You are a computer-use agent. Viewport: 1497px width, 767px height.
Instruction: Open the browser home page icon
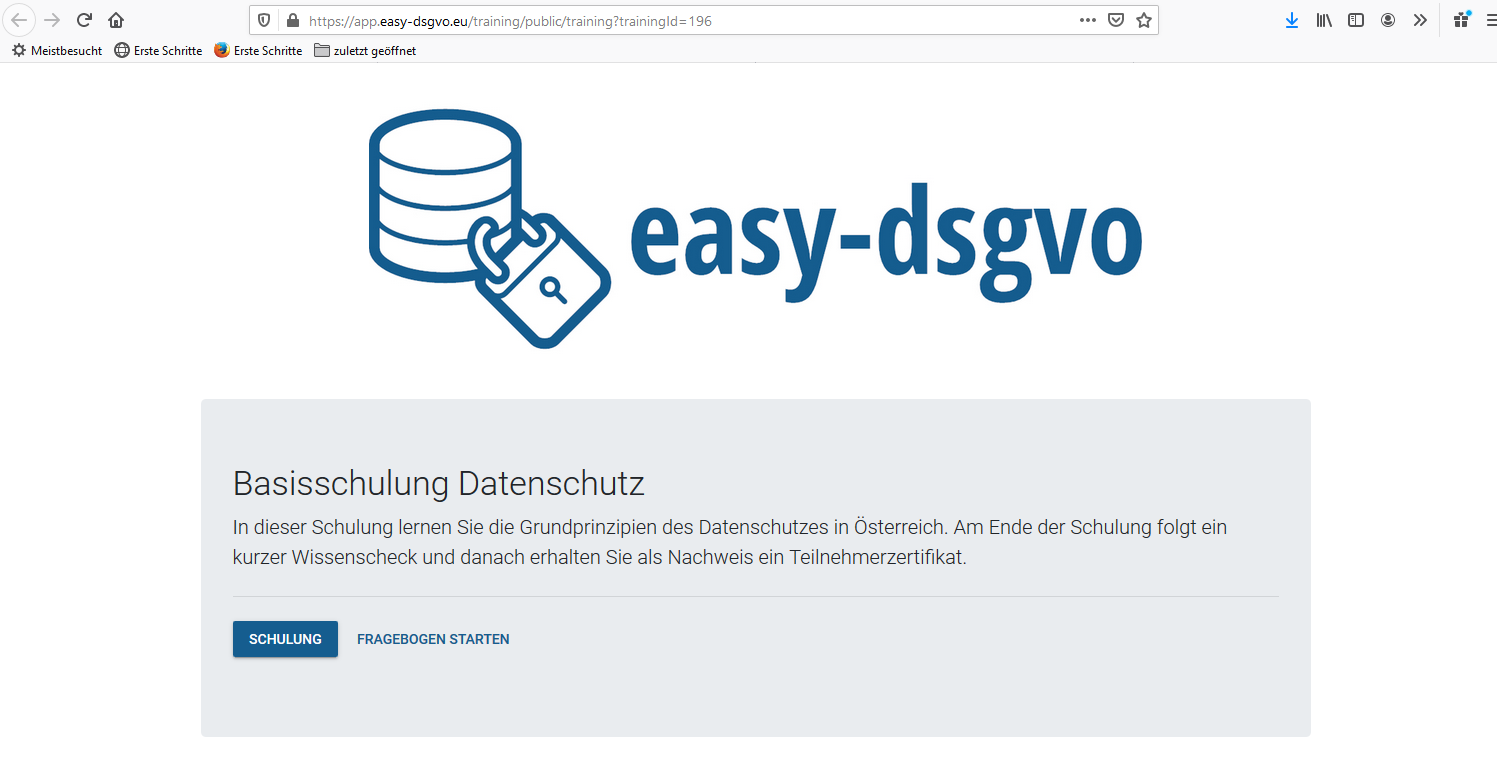click(x=116, y=20)
